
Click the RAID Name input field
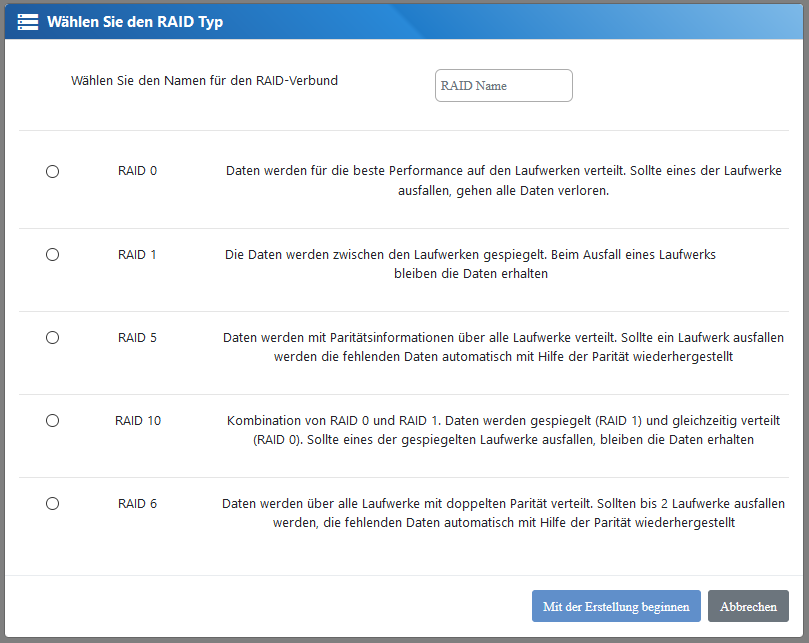pos(503,86)
